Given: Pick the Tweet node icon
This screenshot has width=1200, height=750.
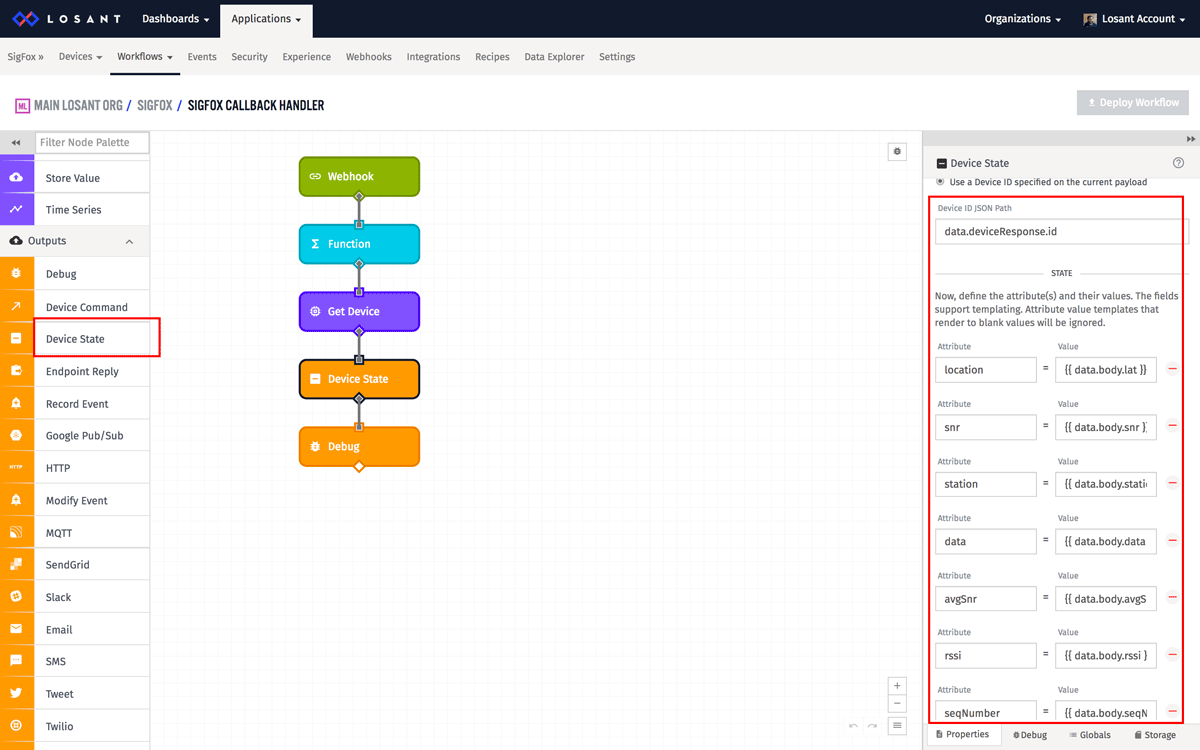Looking at the screenshot, I should tap(16, 694).
